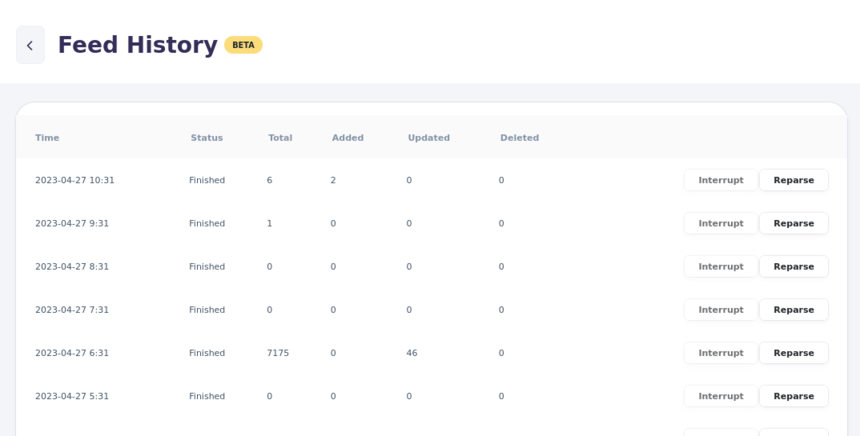Reparse the 2023-04-27 9:31 feed

[x=793, y=223]
